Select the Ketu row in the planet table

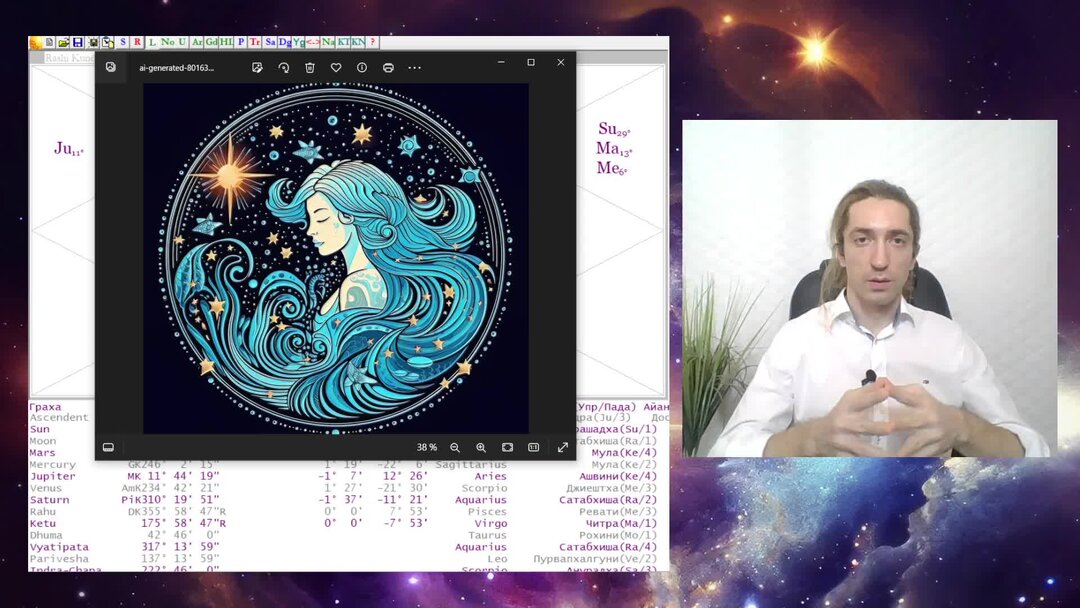[x=344, y=523]
